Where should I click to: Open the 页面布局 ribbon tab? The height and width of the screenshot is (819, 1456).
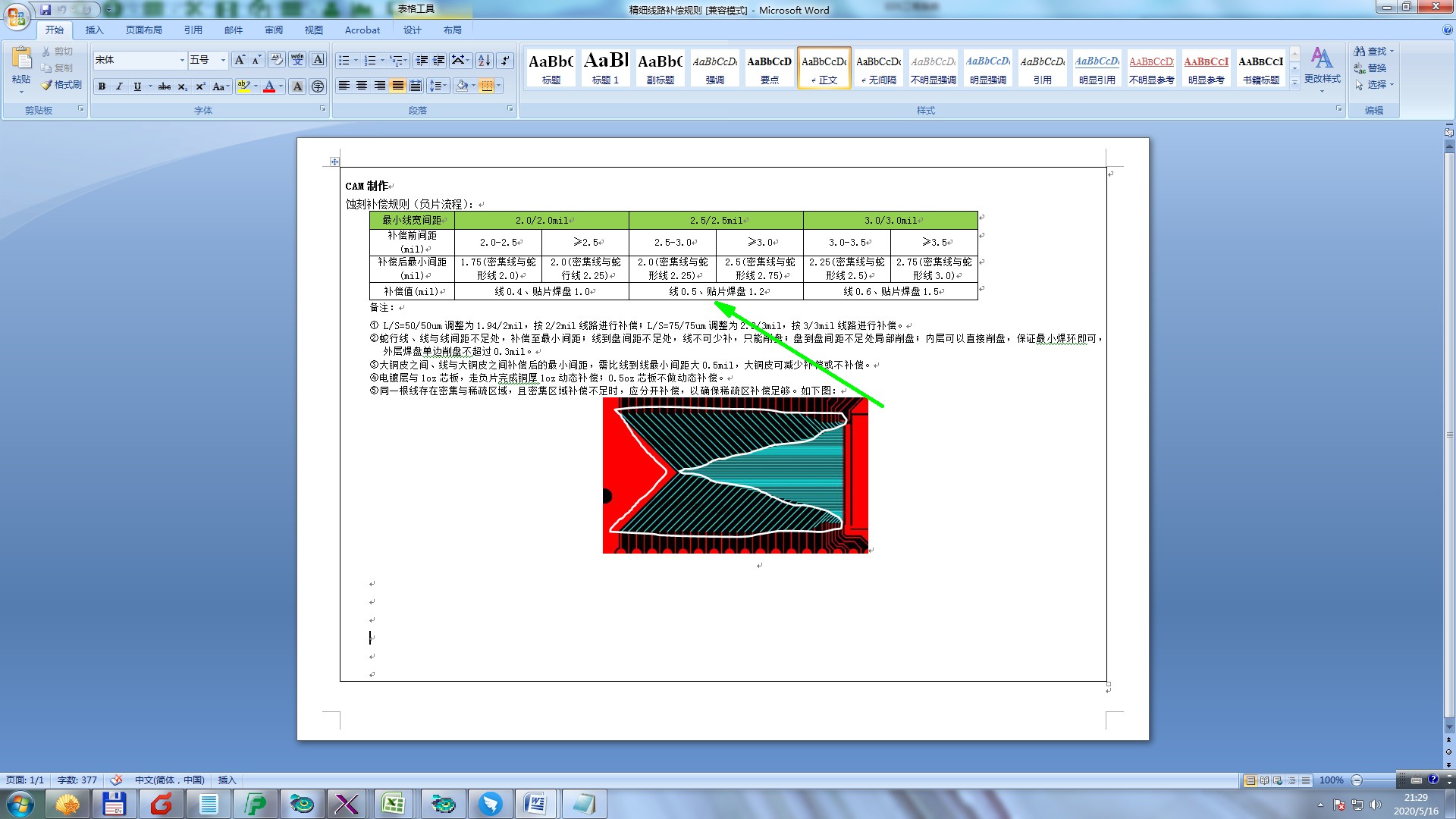click(x=144, y=30)
